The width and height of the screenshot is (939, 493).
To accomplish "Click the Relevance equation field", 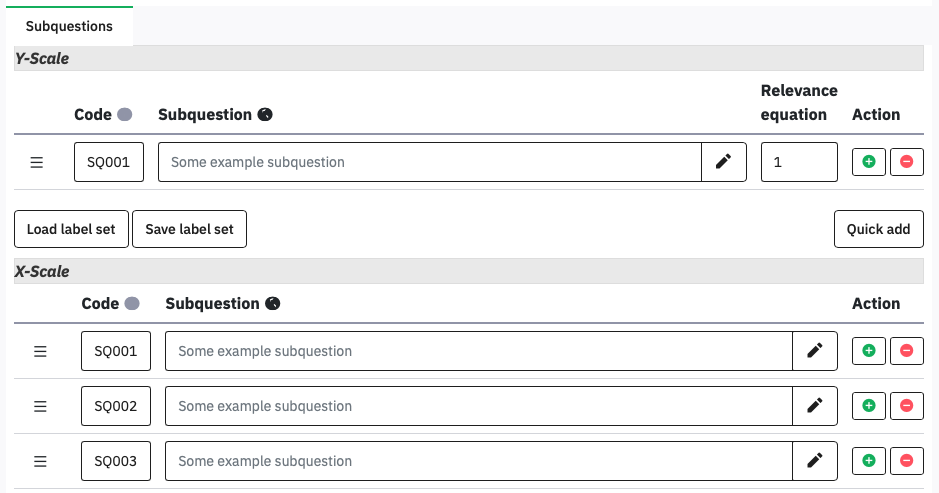I will point(798,162).
